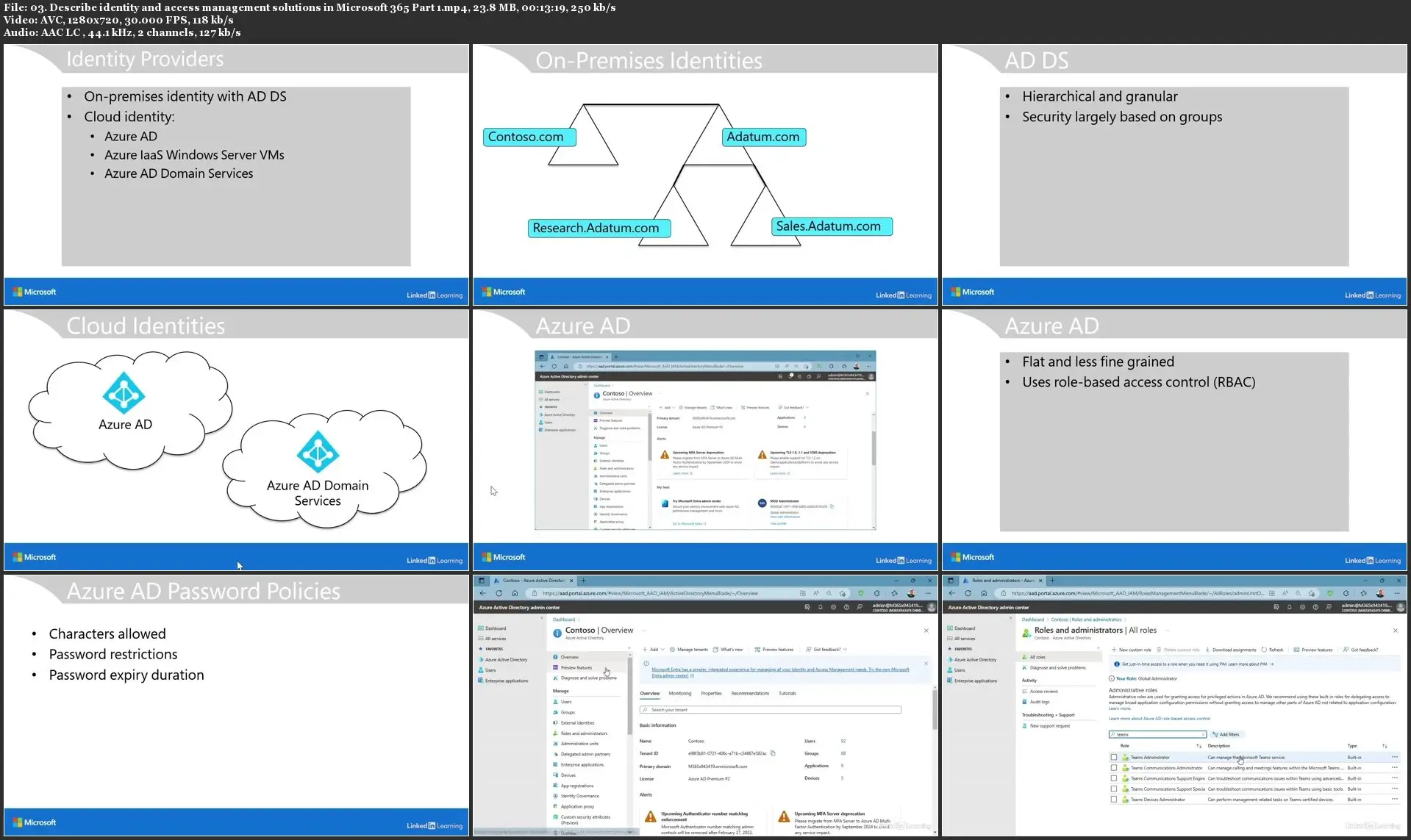Click home icon in Roles and administrators window
The height and width of the screenshot is (840, 1411).
point(984,593)
